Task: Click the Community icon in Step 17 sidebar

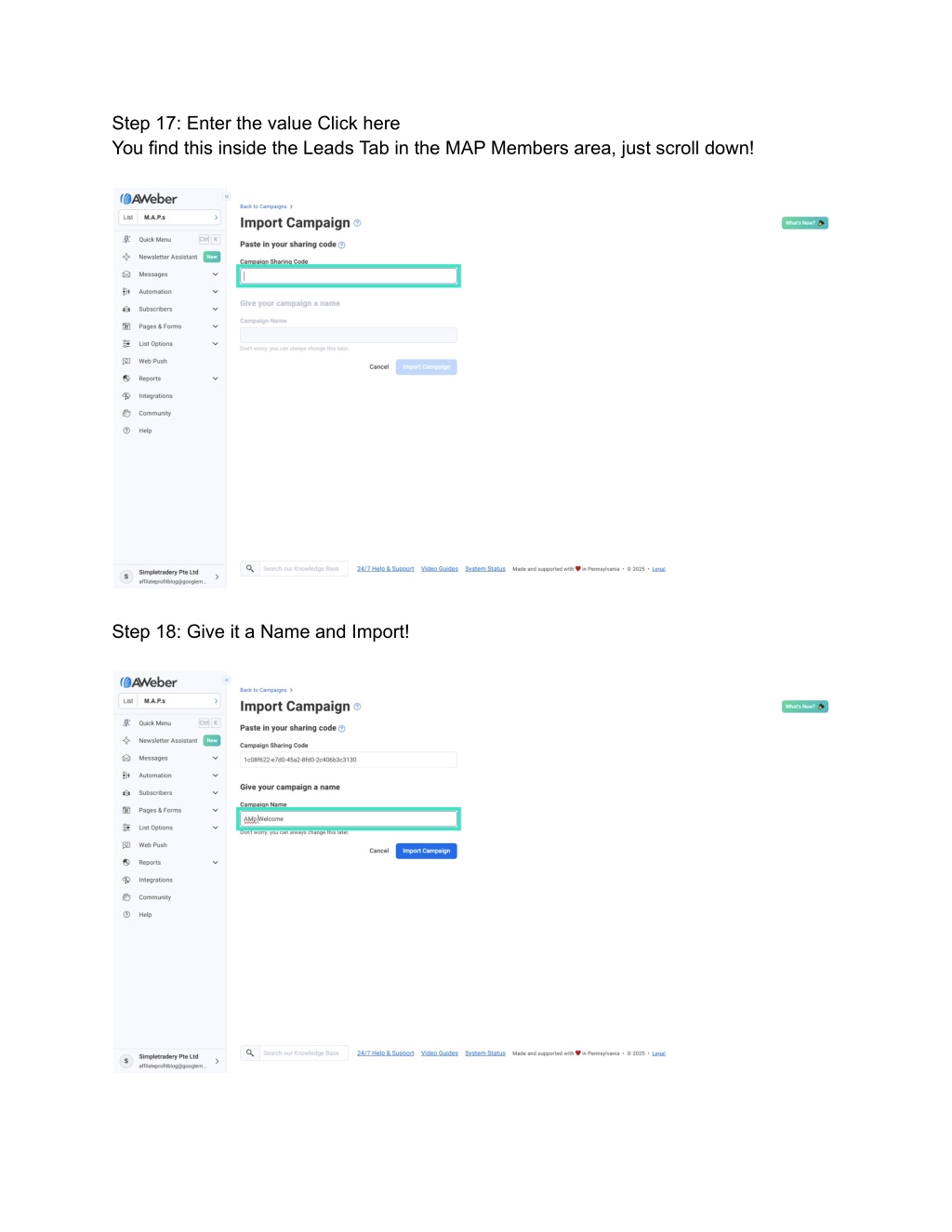Action: point(126,414)
